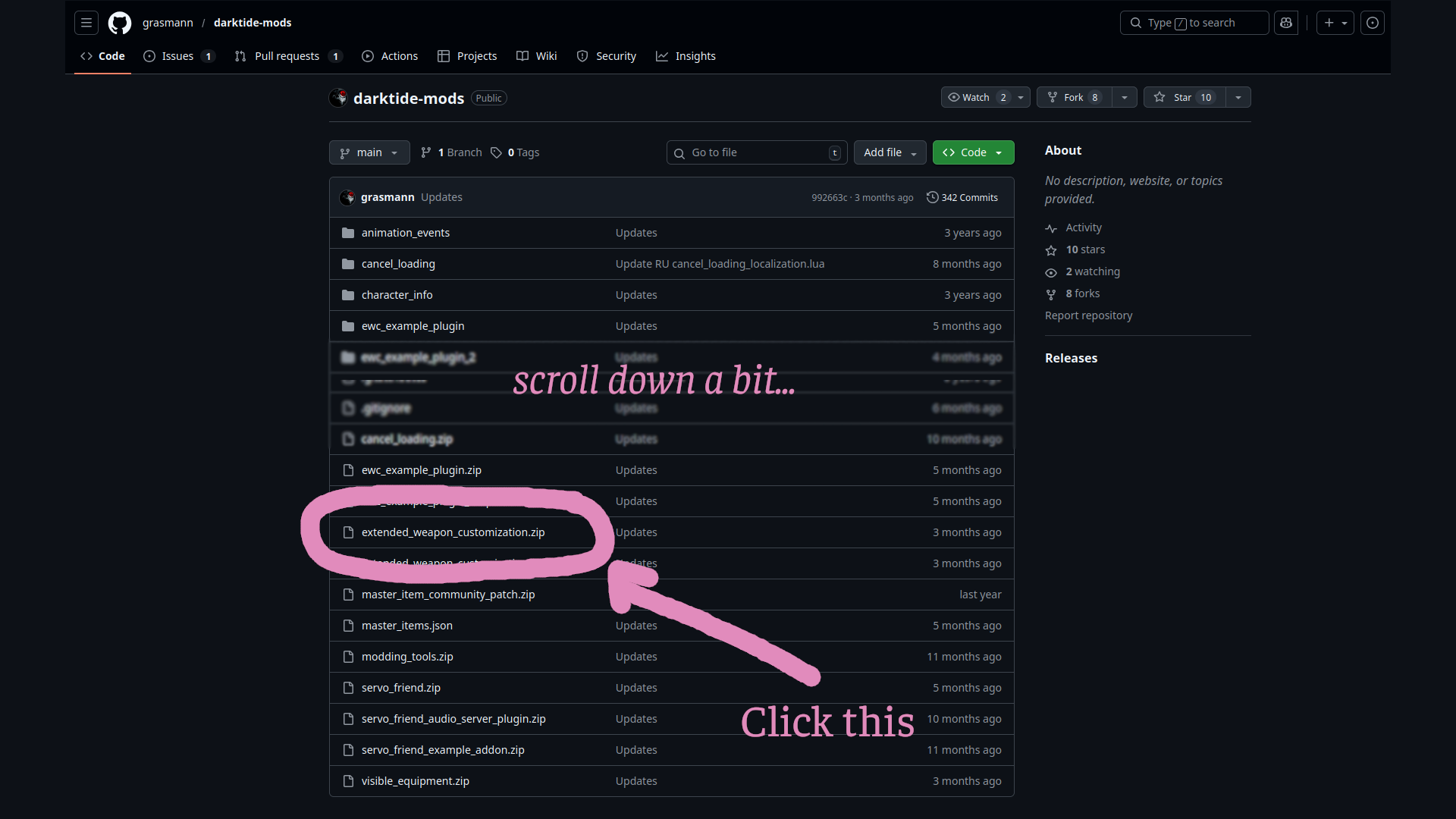Click the folder icon beside cancel_loading
Viewport: 1456px width, 819px height.
point(348,264)
